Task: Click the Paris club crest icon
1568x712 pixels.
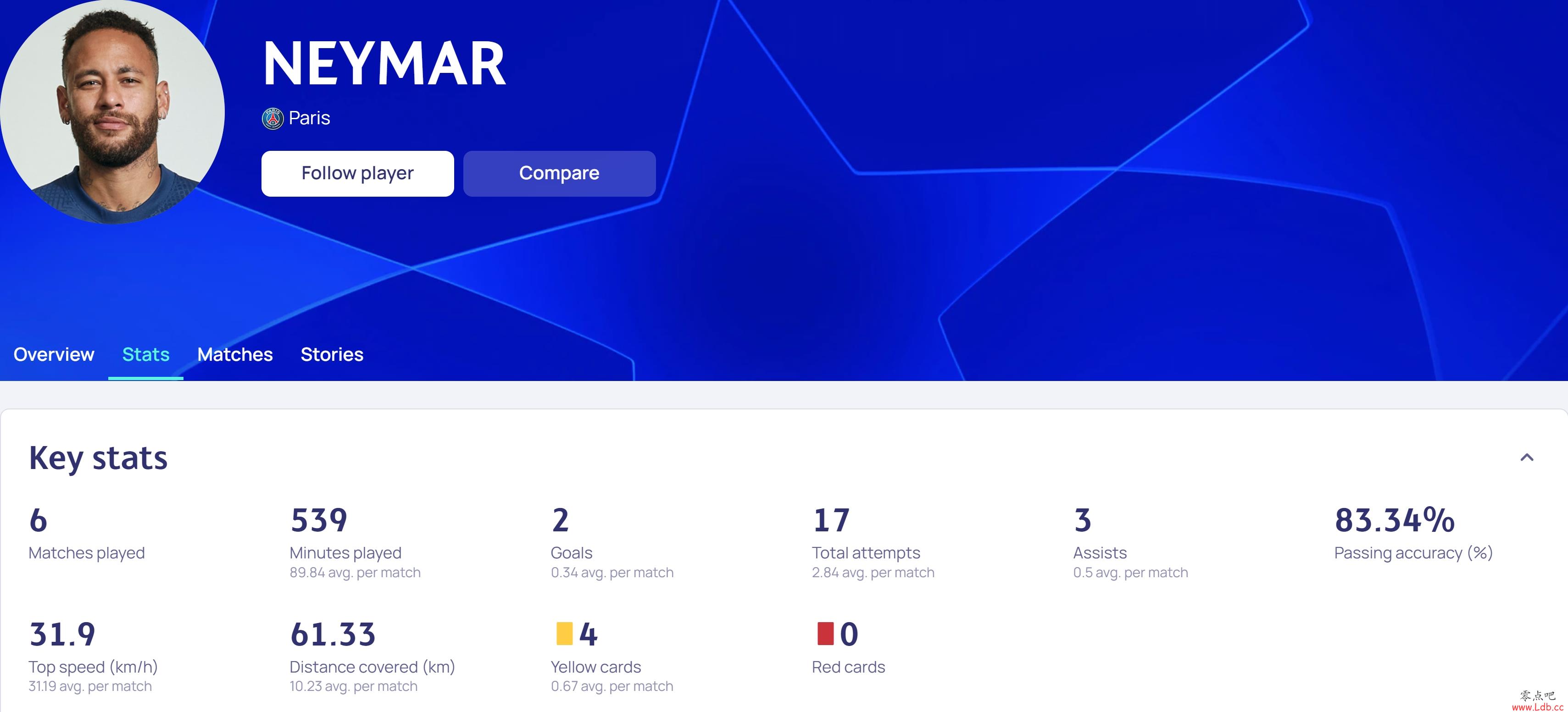Action: [x=272, y=118]
